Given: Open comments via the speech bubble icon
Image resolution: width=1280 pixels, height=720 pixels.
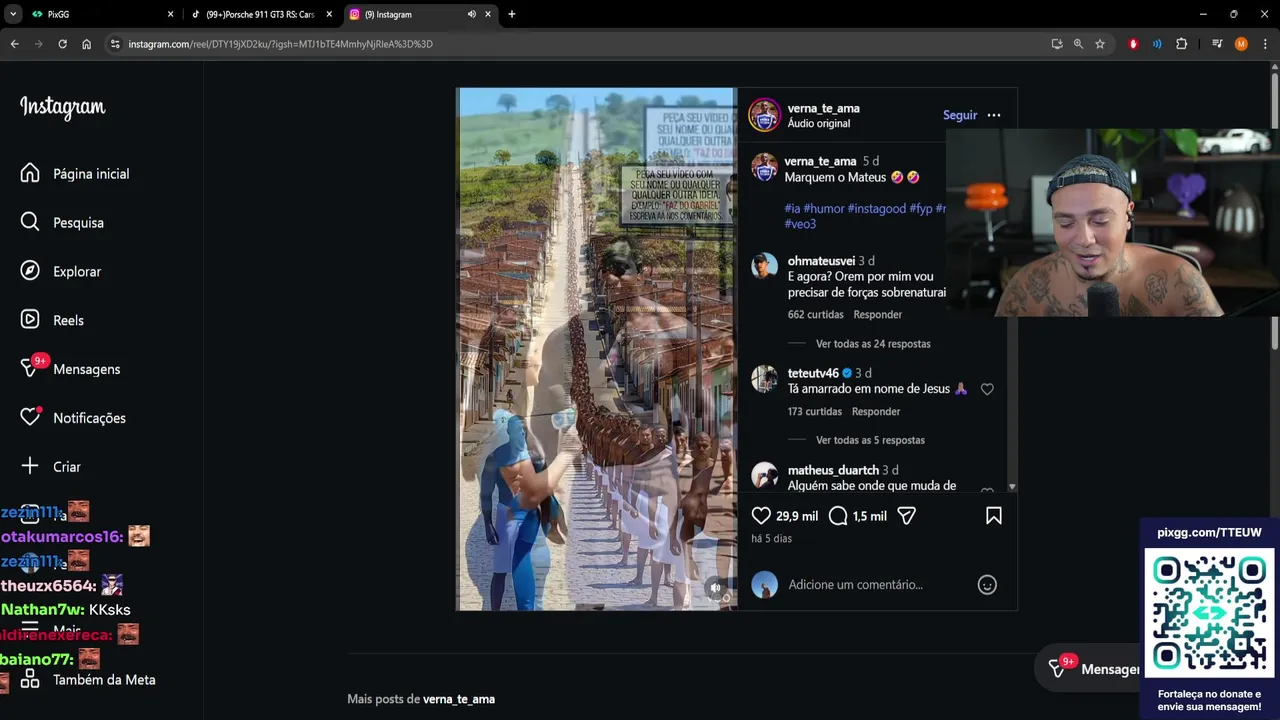Looking at the screenshot, I should 838,516.
